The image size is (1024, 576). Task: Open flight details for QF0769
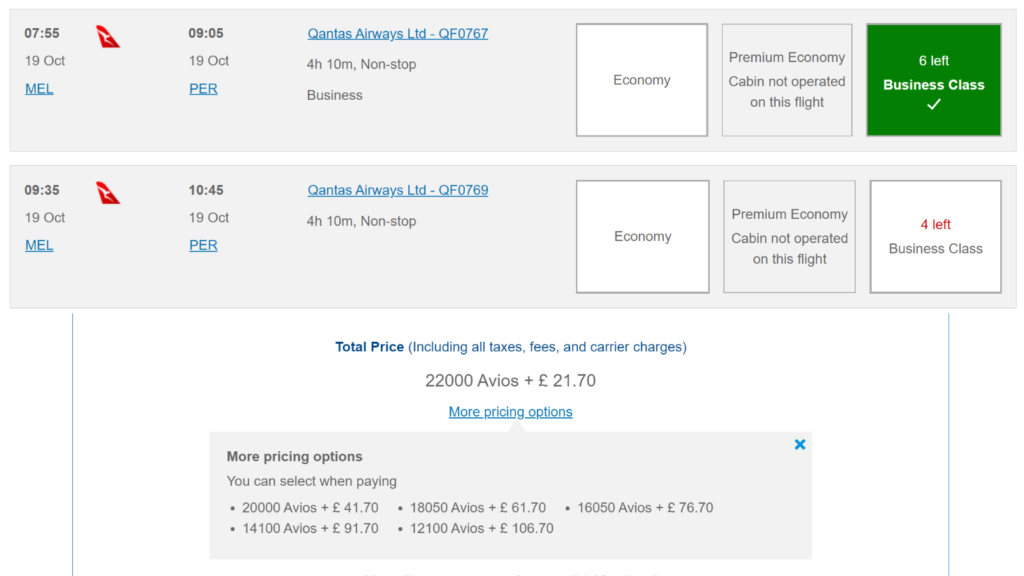point(397,189)
